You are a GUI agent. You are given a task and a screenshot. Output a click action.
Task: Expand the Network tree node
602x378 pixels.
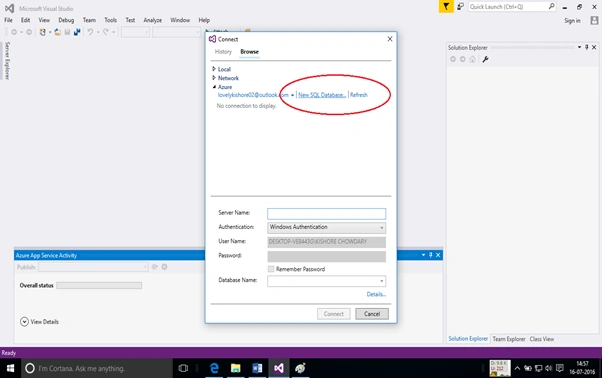click(x=214, y=78)
